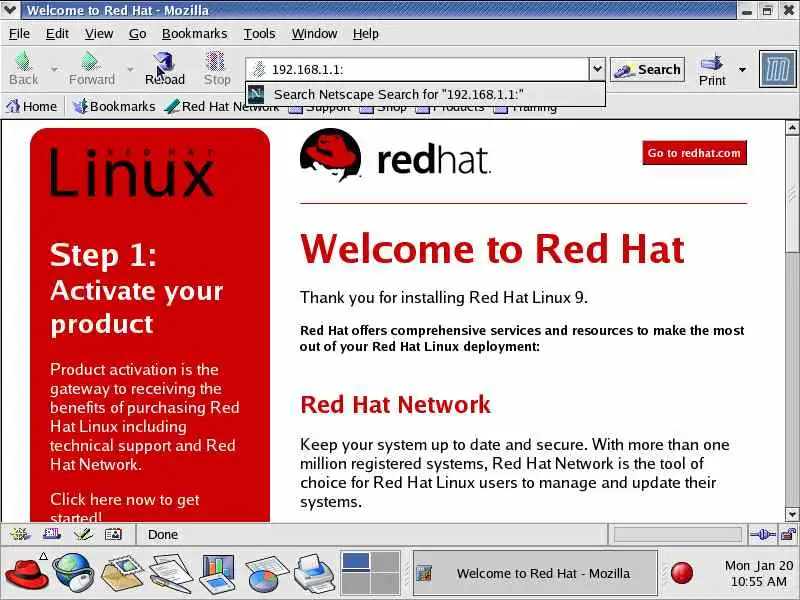The width and height of the screenshot is (800, 600).
Task: Click the Step 1: Activate your product panel
Action: 149,324
